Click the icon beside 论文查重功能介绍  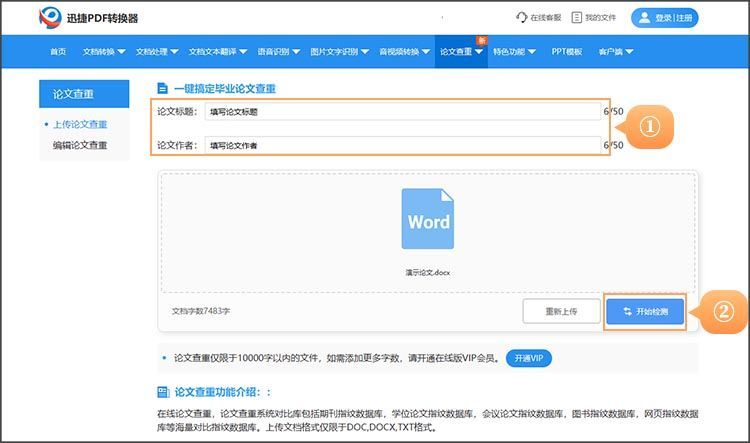(163, 392)
